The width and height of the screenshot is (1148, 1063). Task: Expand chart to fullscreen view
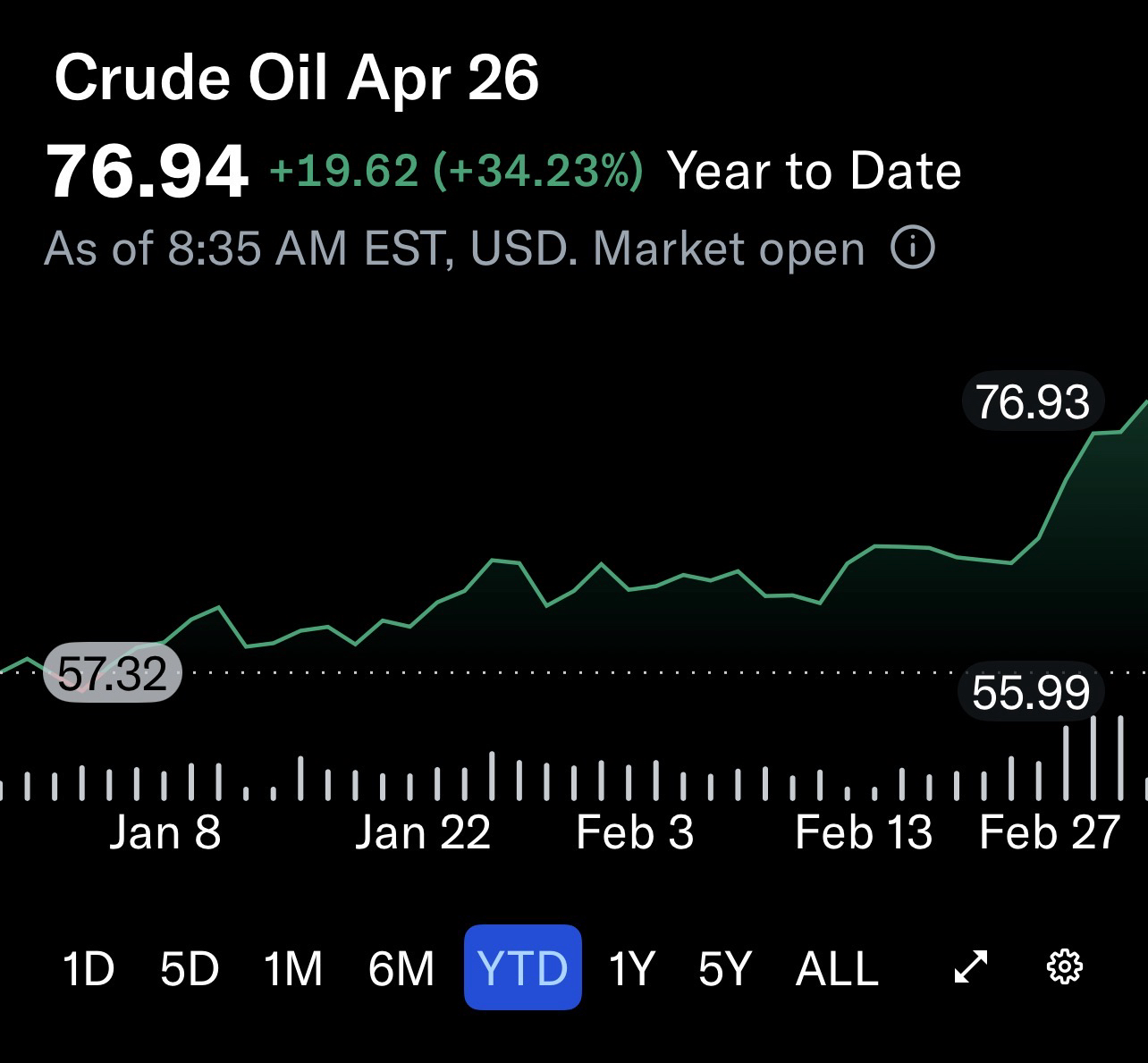971,966
